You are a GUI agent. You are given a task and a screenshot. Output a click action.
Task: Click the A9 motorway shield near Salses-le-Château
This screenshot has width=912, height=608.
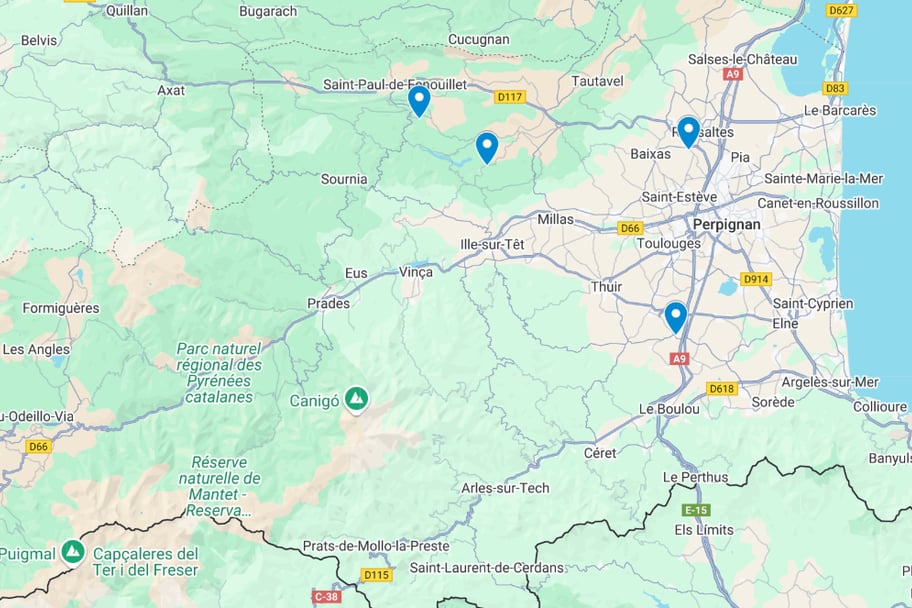tap(732, 74)
